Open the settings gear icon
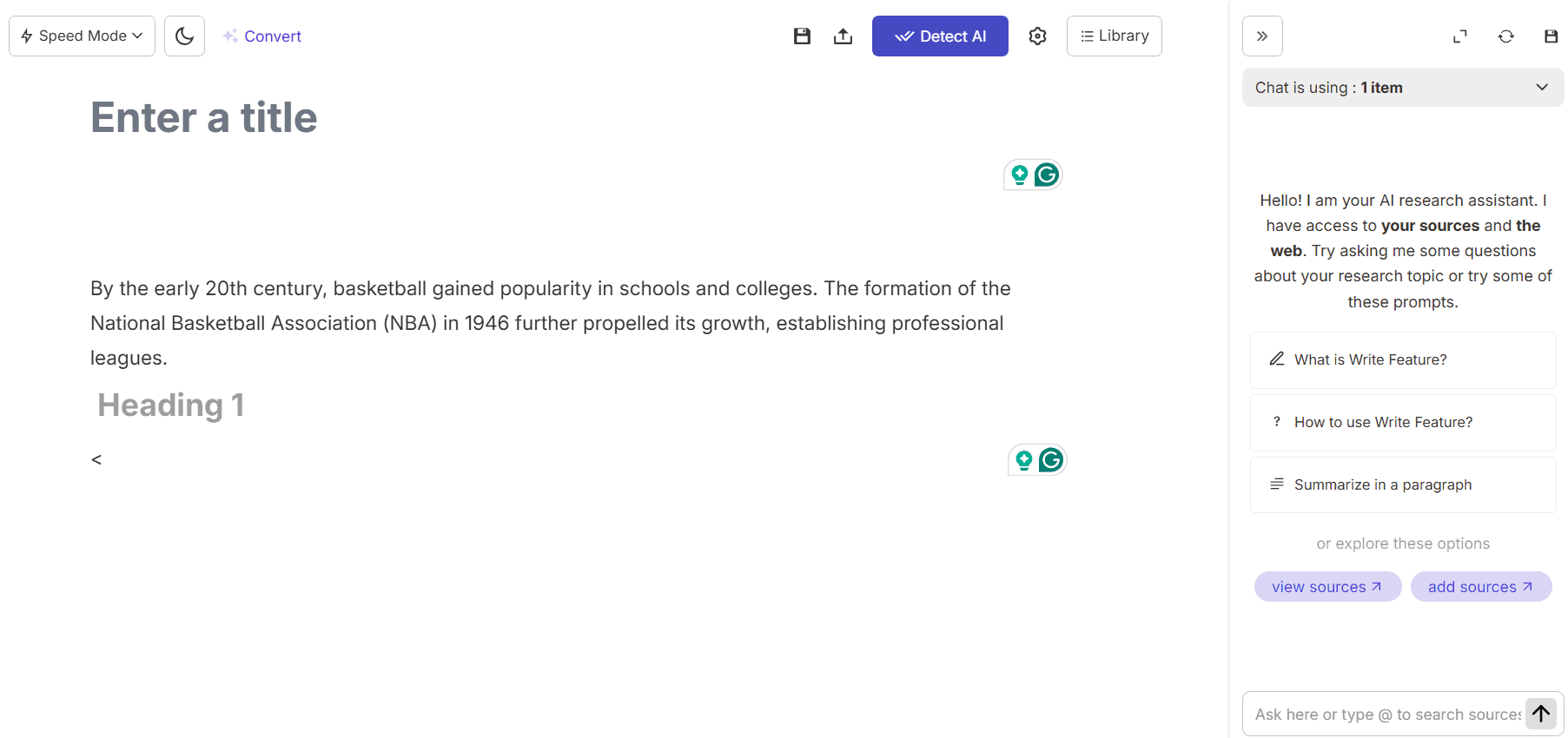 click(1037, 36)
